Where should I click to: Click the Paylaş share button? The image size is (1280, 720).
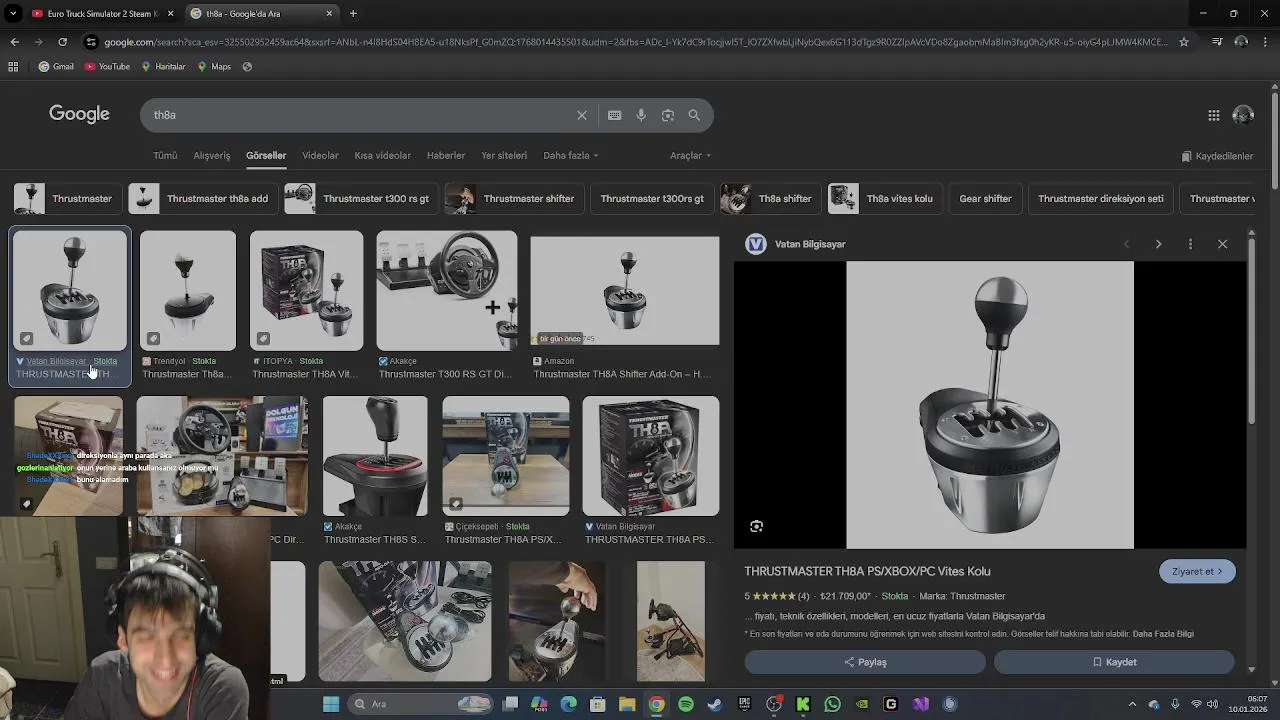pyautogui.click(x=865, y=662)
